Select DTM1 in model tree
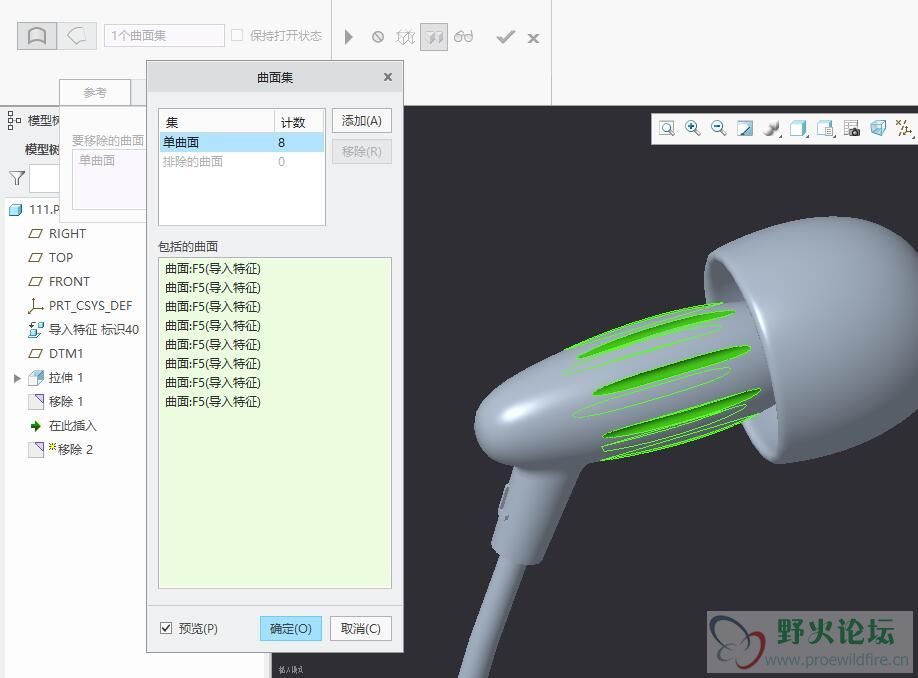 coord(66,354)
